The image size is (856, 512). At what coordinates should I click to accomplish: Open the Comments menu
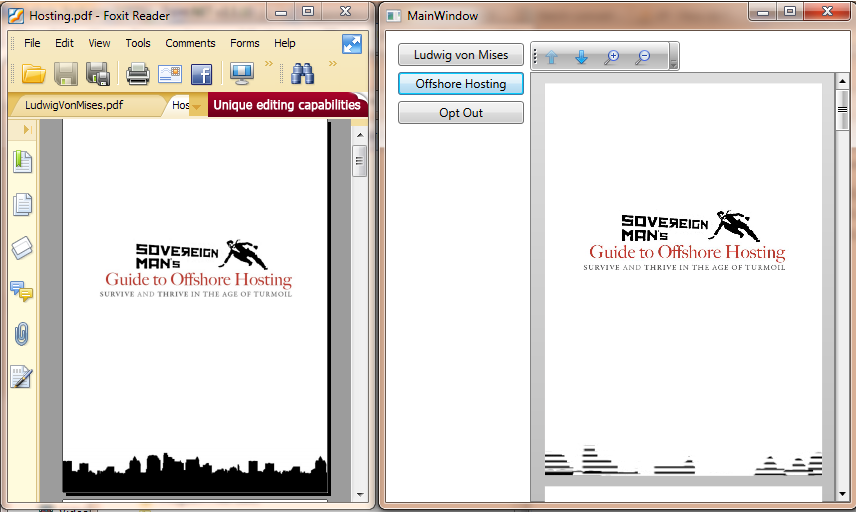coord(191,43)
